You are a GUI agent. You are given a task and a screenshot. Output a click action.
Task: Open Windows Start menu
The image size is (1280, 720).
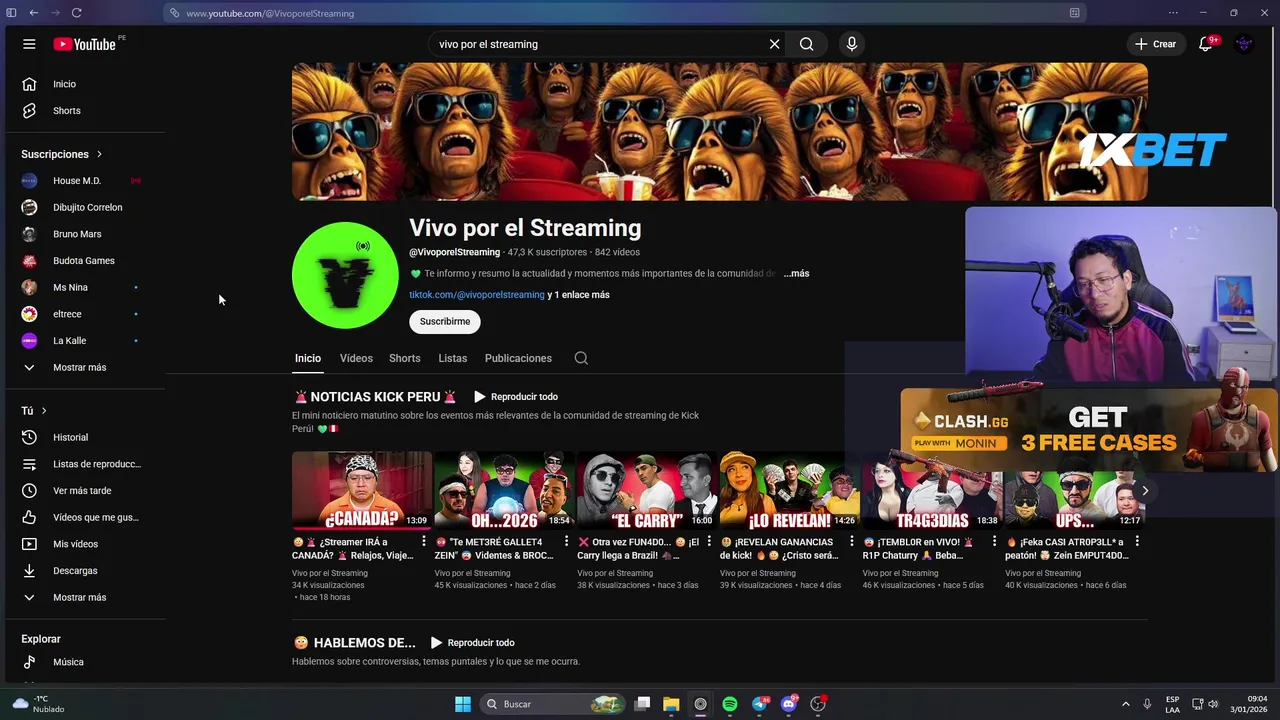tap(462, 704)
